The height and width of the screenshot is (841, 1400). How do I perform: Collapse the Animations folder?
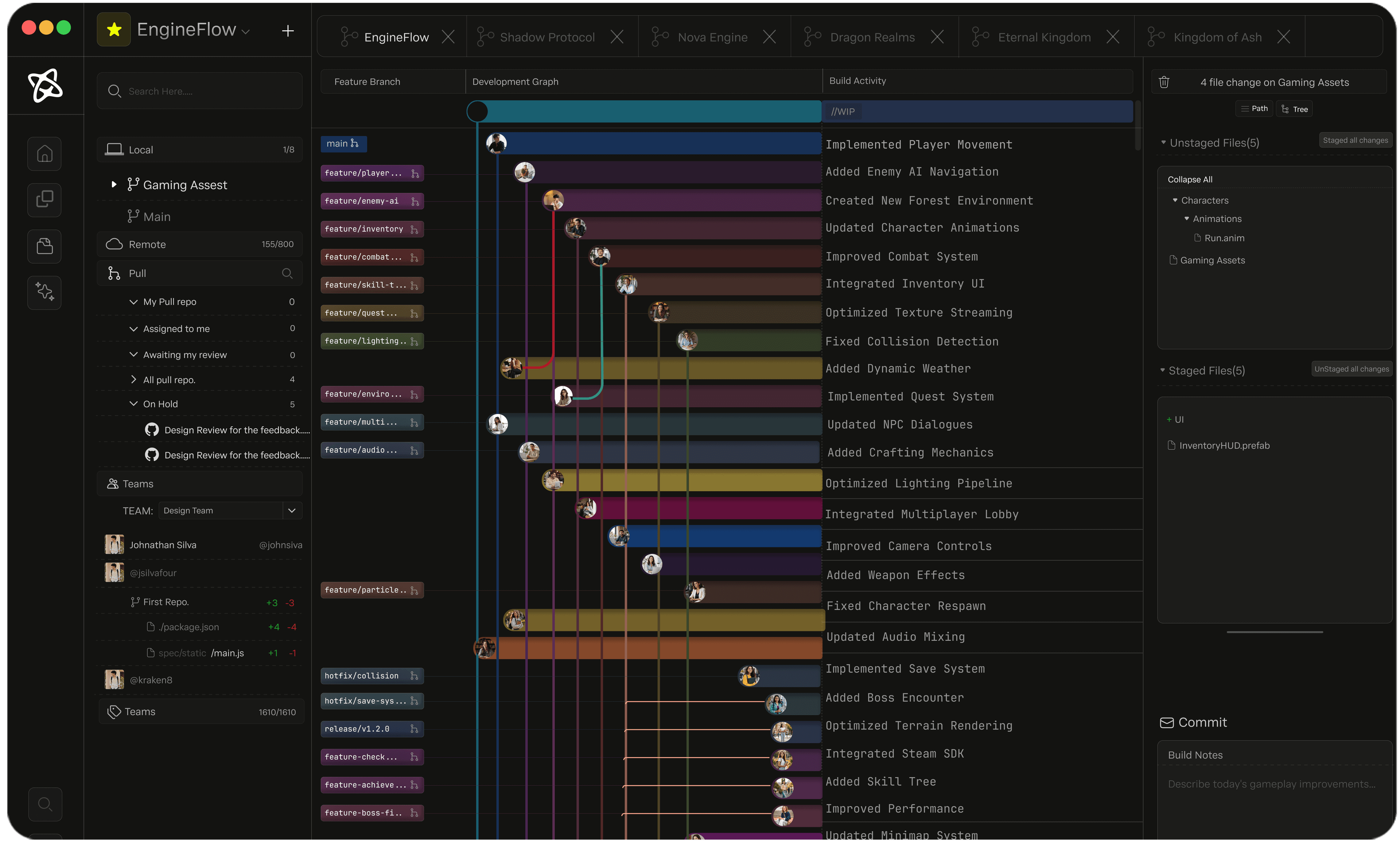click(1186, 219)
